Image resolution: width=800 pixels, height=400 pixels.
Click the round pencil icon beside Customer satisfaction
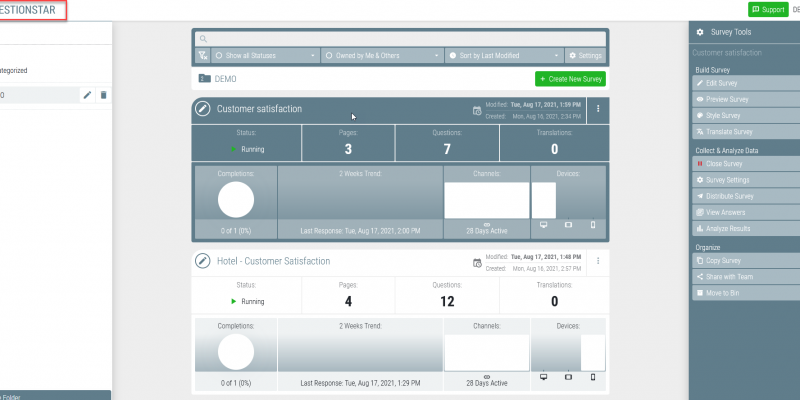(x=203, y=108)
